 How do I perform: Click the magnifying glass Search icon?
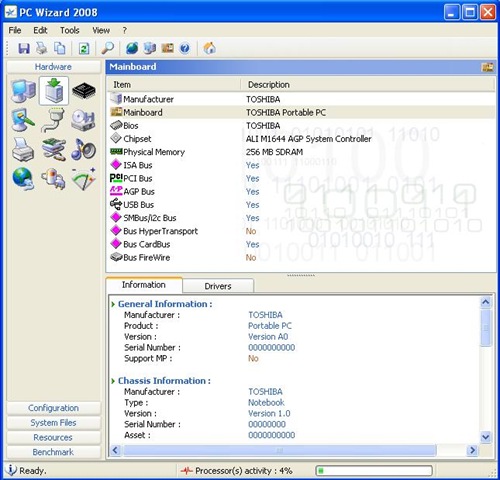tap(107, 49)
